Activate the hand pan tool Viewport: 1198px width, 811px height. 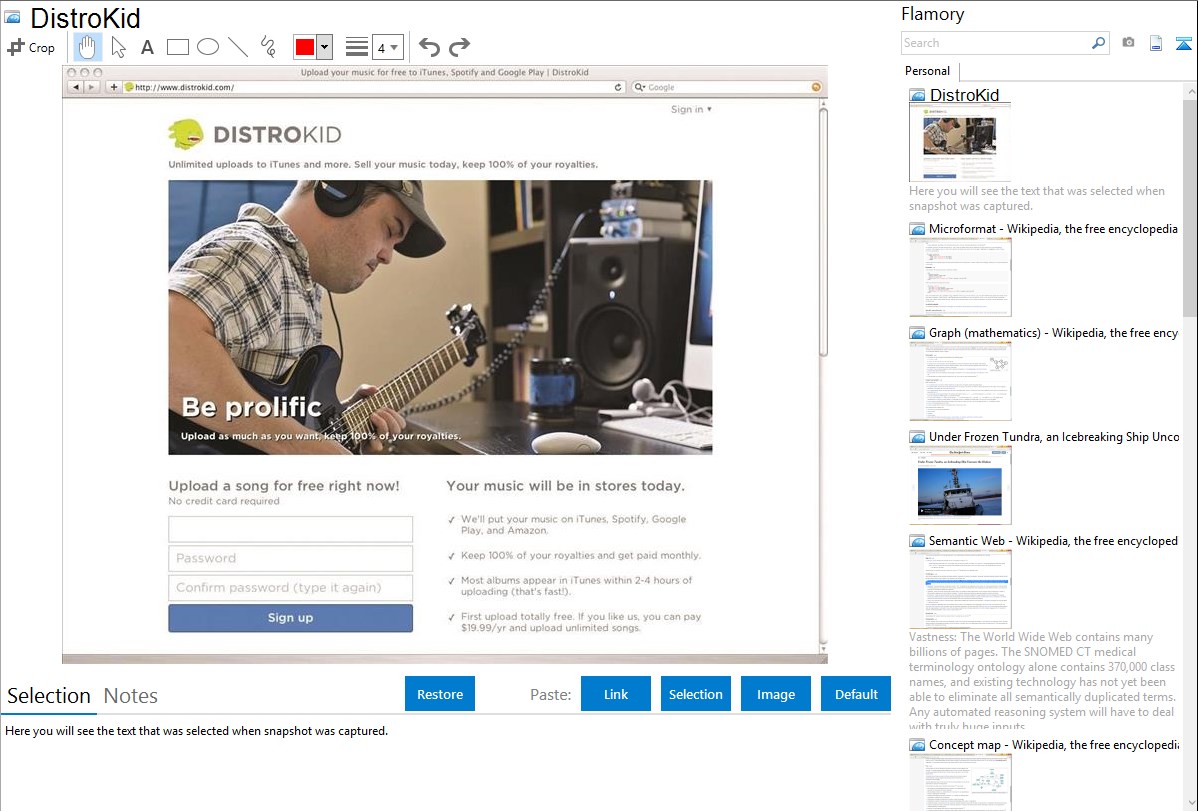pyautogui.click(x=88, y=47)
